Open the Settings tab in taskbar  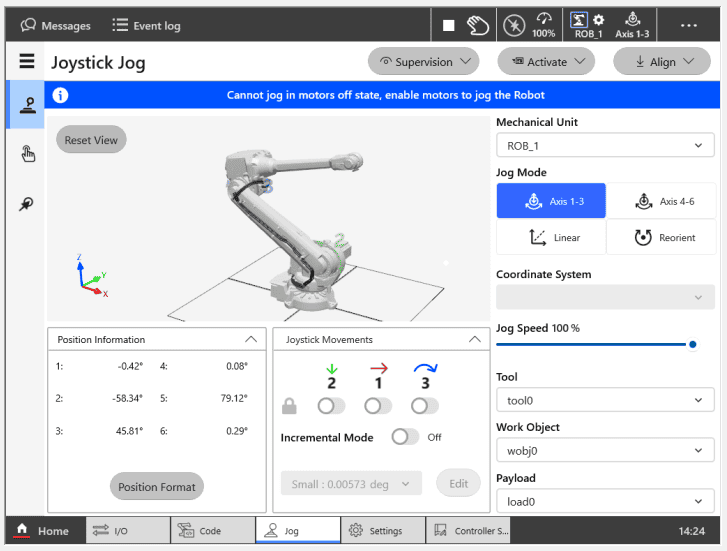pos(382,531)
